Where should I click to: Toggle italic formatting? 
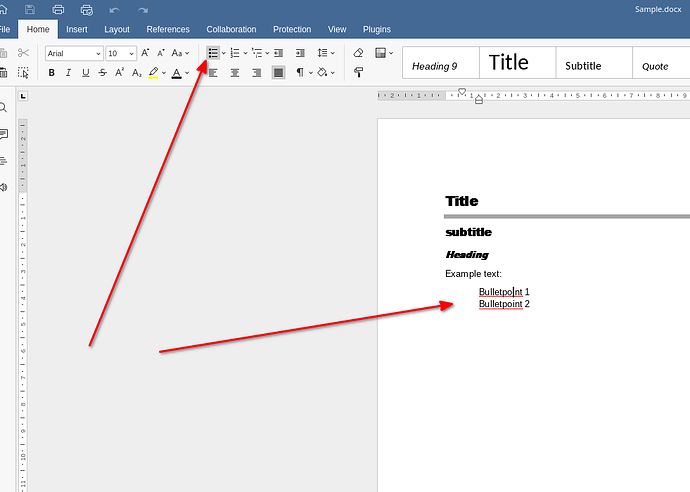click(x=68, y=73)
